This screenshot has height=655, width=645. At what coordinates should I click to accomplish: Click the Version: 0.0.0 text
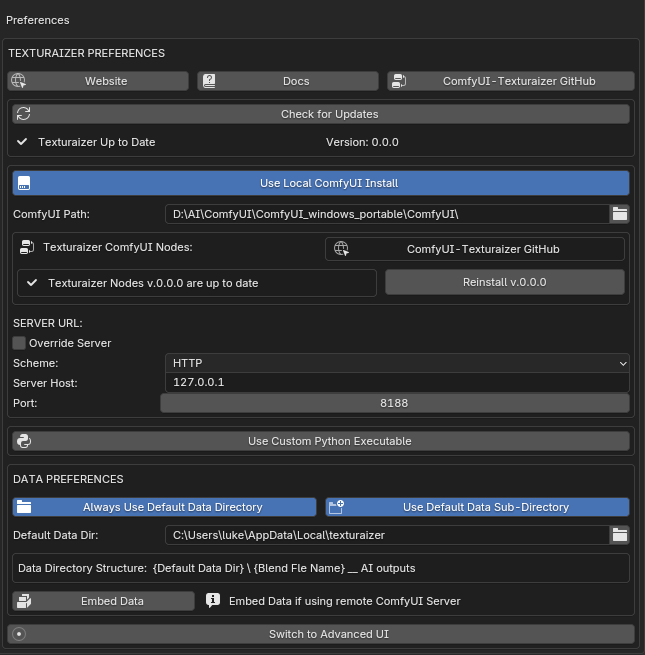(362, 142)
